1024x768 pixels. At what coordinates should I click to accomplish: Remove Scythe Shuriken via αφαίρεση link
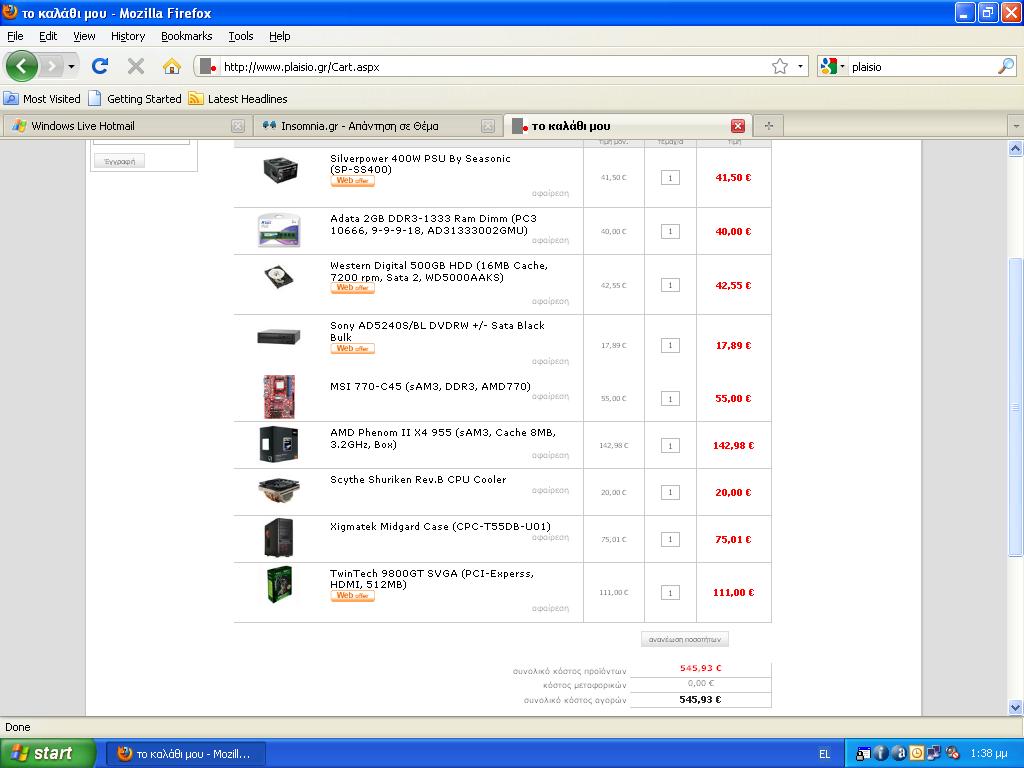[x=551, y=490]
